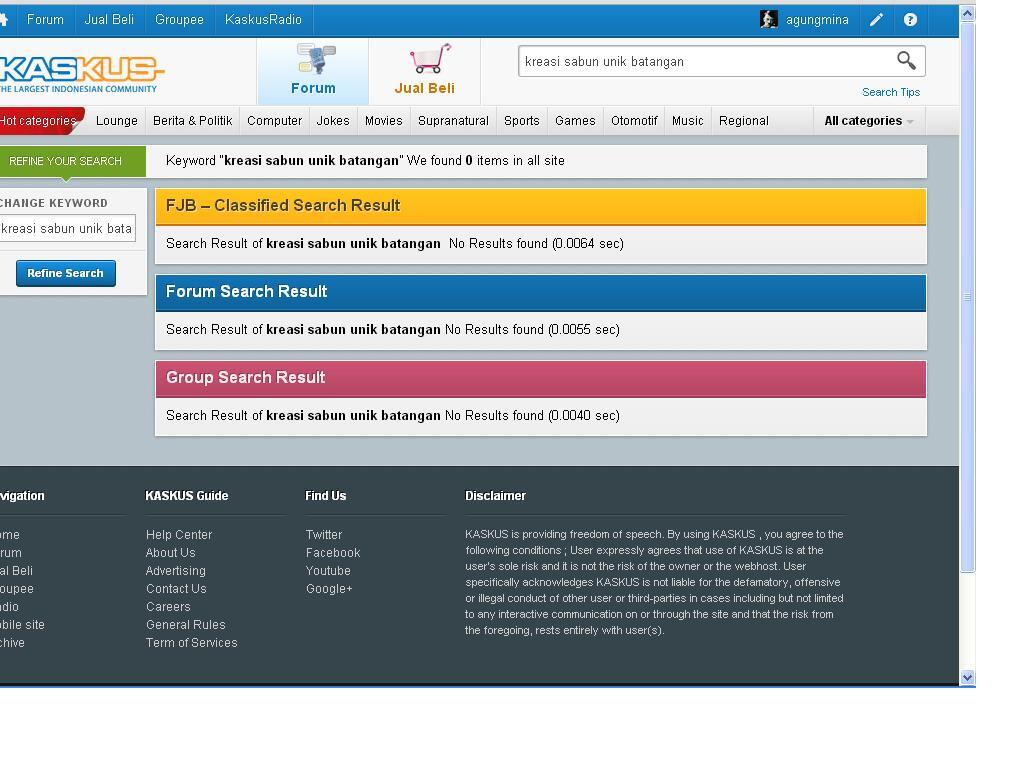Go to KASKUS home via logo
Screen dimensions: 1024x768
click(81, 73)
